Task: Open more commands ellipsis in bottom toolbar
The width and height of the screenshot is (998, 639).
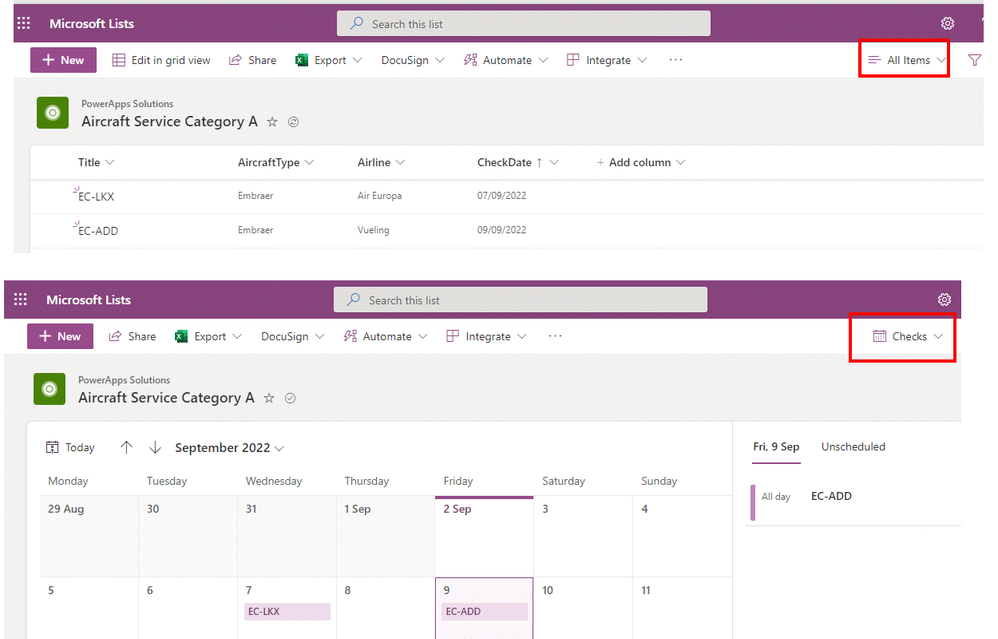Action: pos(555,336)
